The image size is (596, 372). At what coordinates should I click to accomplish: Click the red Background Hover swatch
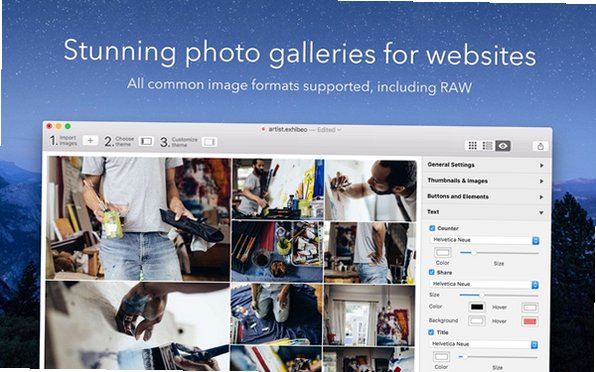tap(529, 321)
